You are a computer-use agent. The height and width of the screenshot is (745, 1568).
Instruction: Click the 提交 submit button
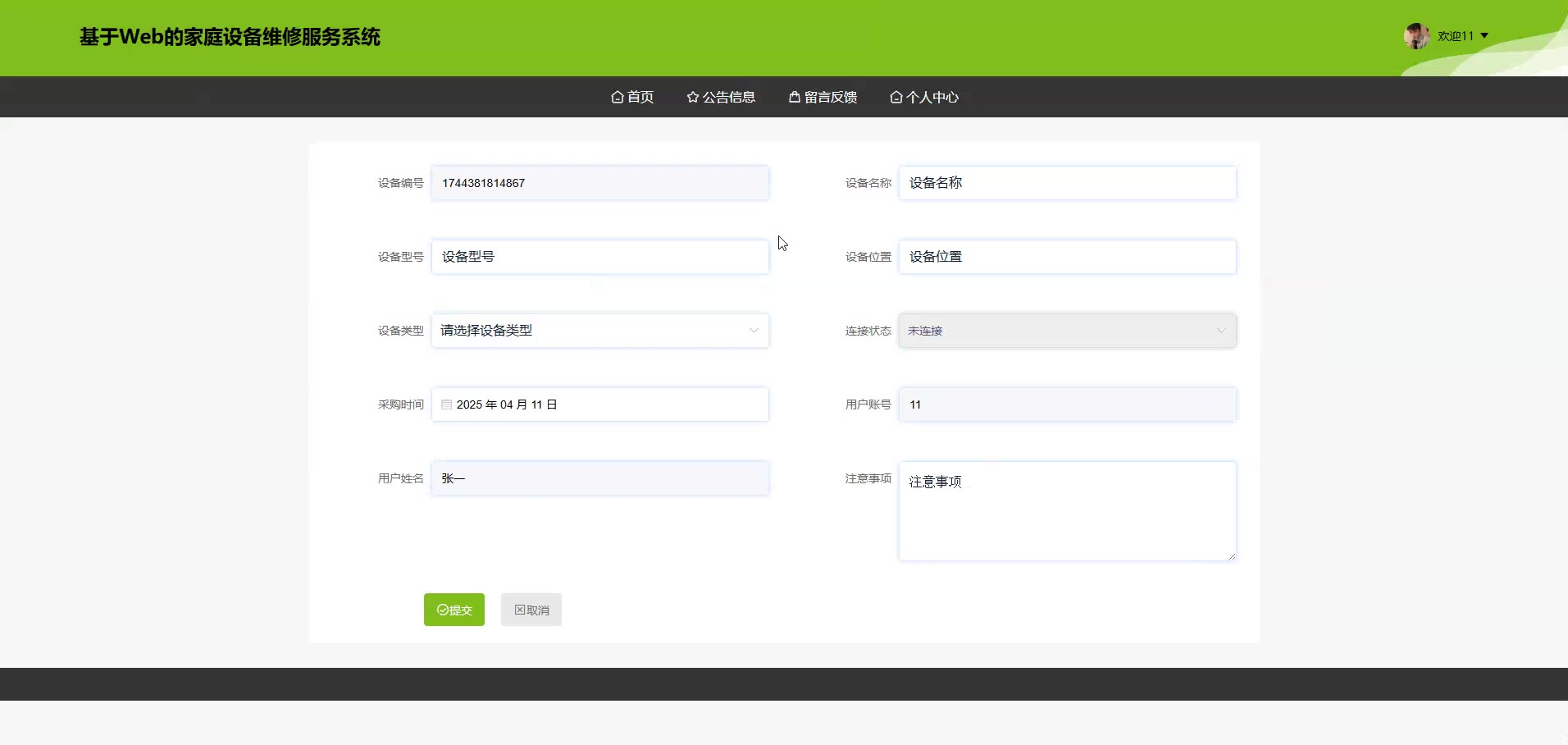454,610
